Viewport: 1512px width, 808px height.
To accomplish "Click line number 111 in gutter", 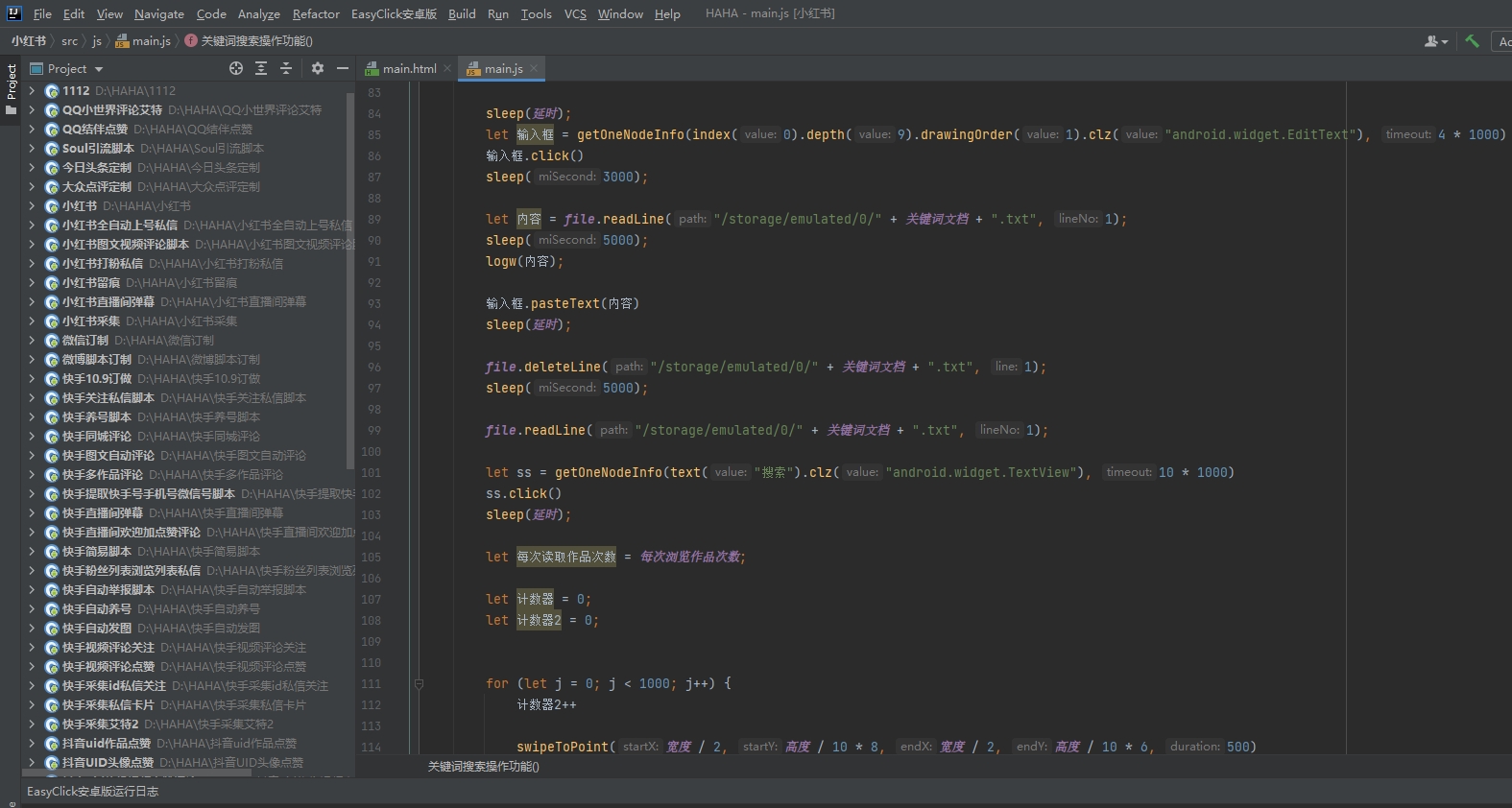I will coord(371,684).
